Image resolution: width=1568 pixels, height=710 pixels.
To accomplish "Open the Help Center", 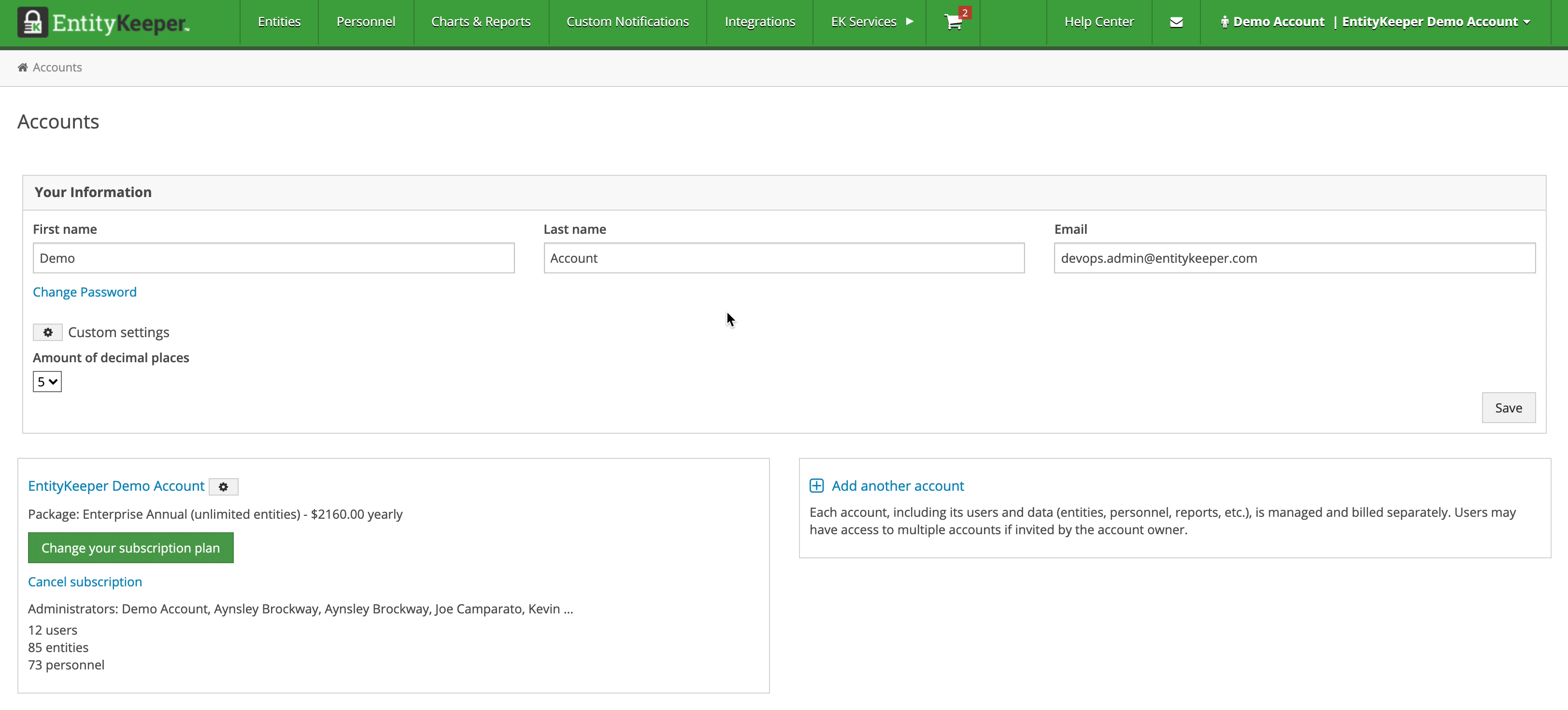I will 1098,22.
